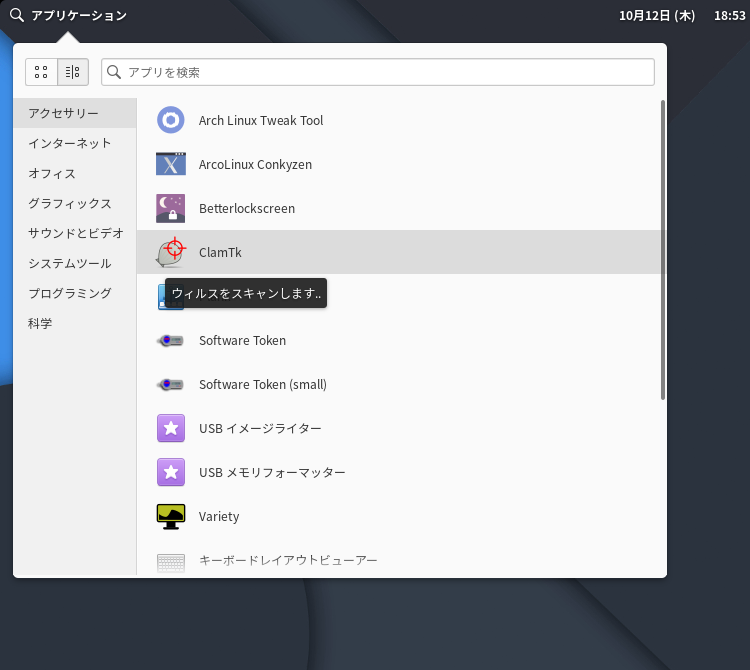Click the Software Token label
Image resolution: width=750 pixels, height=670 pixels.
click(x=243, y=340)
